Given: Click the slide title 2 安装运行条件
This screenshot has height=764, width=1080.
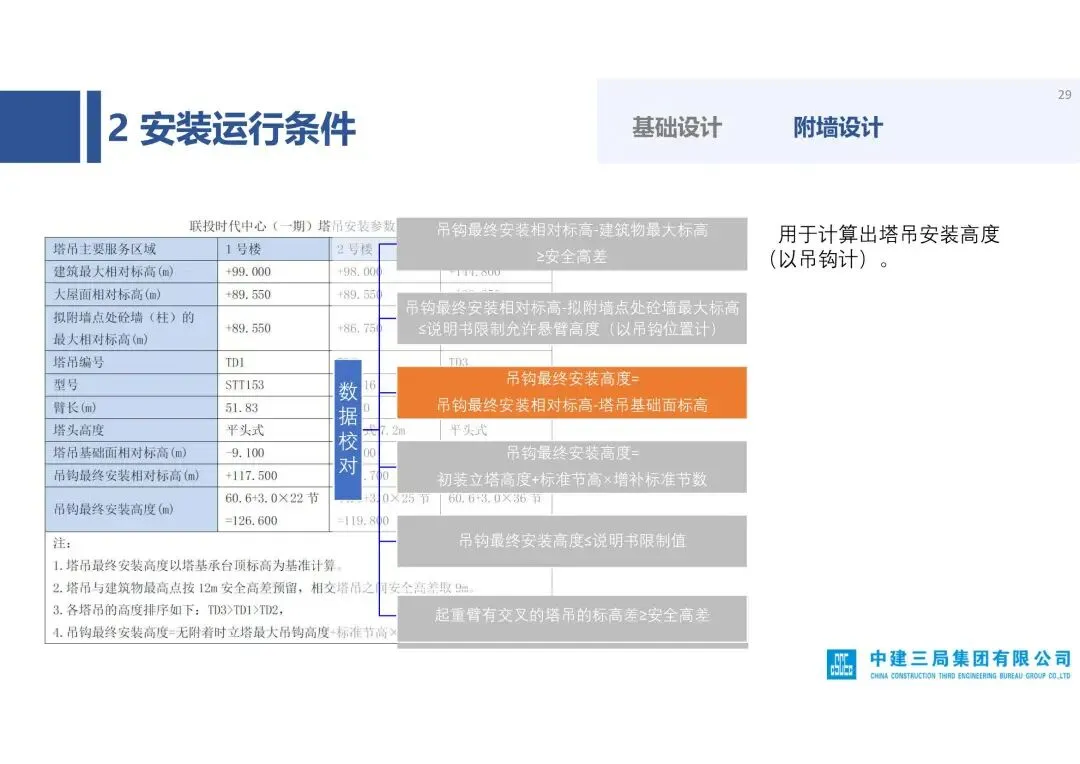Looking at the screenshot, I should tap(232, 128).
